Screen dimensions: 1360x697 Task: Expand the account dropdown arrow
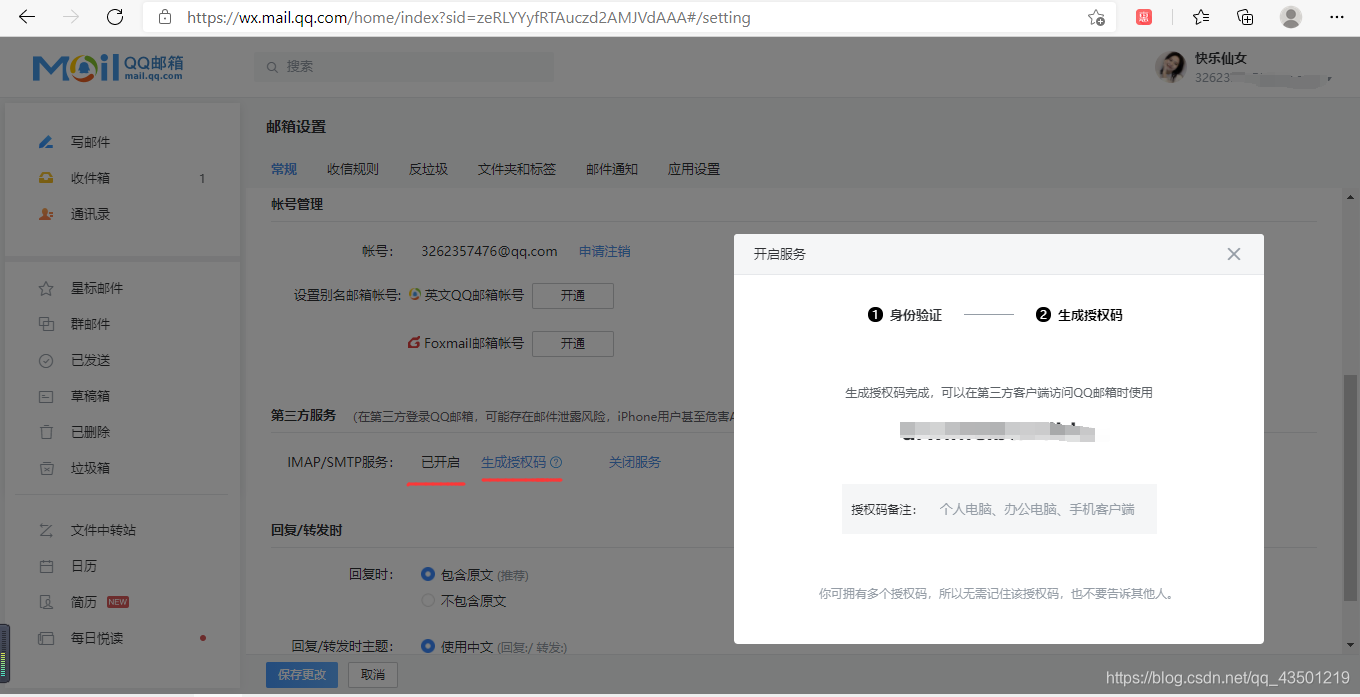tap(1330, 77)
